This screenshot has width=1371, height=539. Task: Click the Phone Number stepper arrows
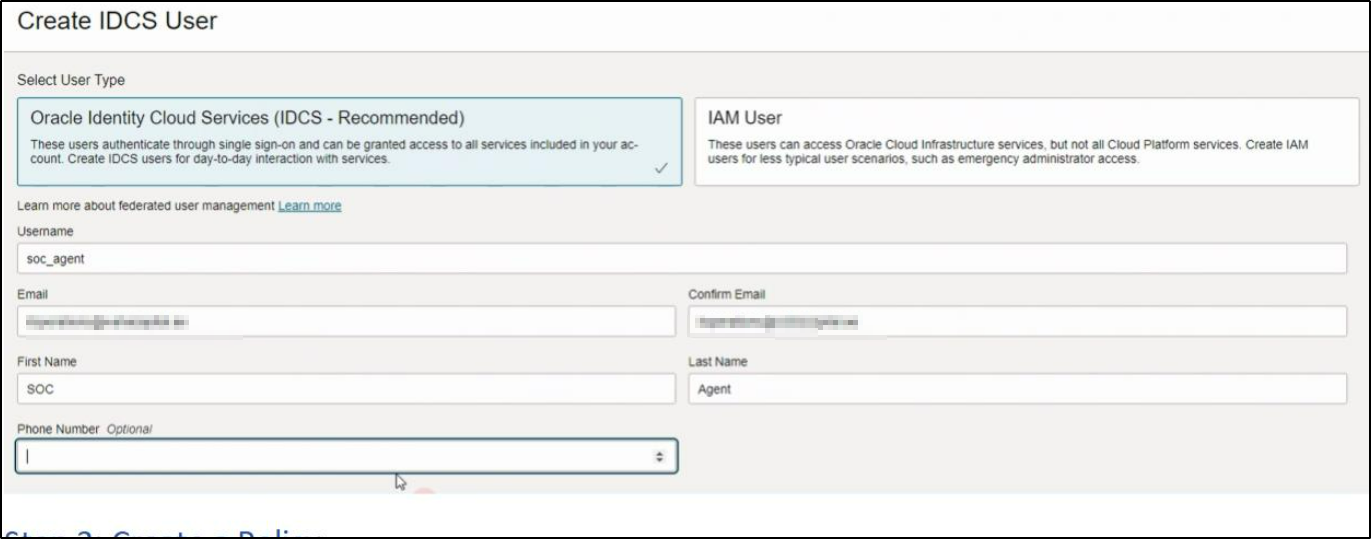pyautogui.click(x=659, y=456)
